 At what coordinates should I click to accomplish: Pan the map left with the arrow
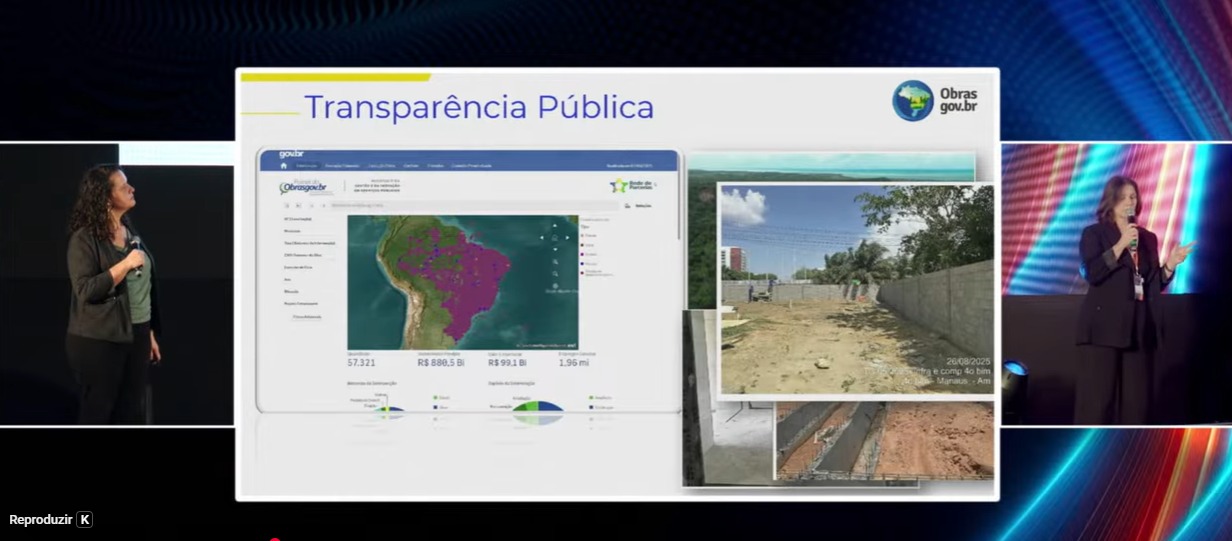(543, 238)
